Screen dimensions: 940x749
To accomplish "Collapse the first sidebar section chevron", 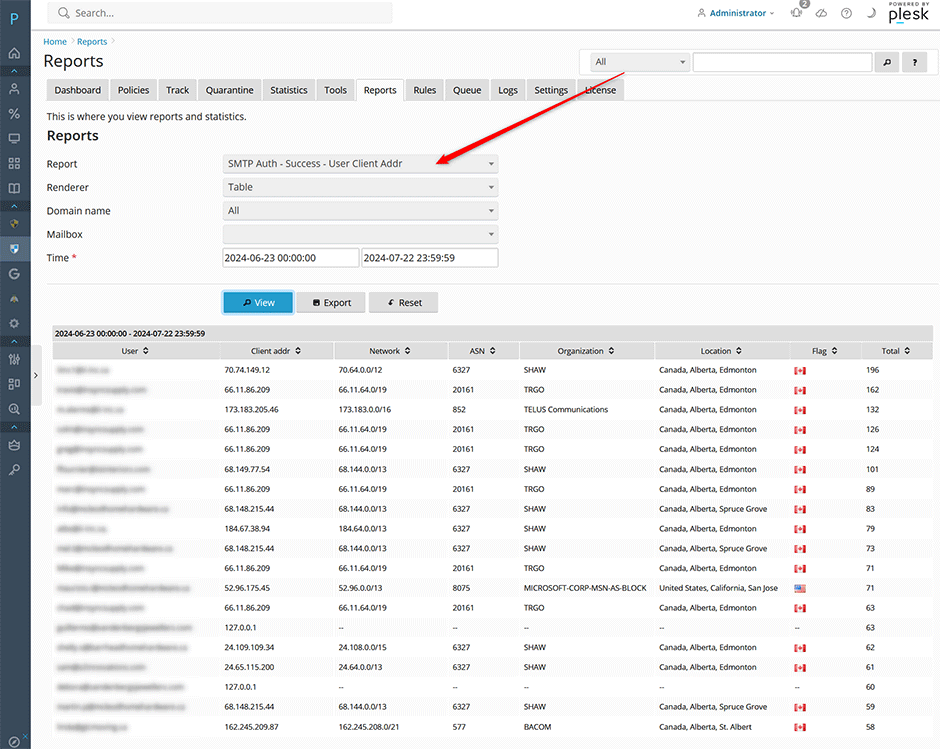I will (x=14, y=71).
